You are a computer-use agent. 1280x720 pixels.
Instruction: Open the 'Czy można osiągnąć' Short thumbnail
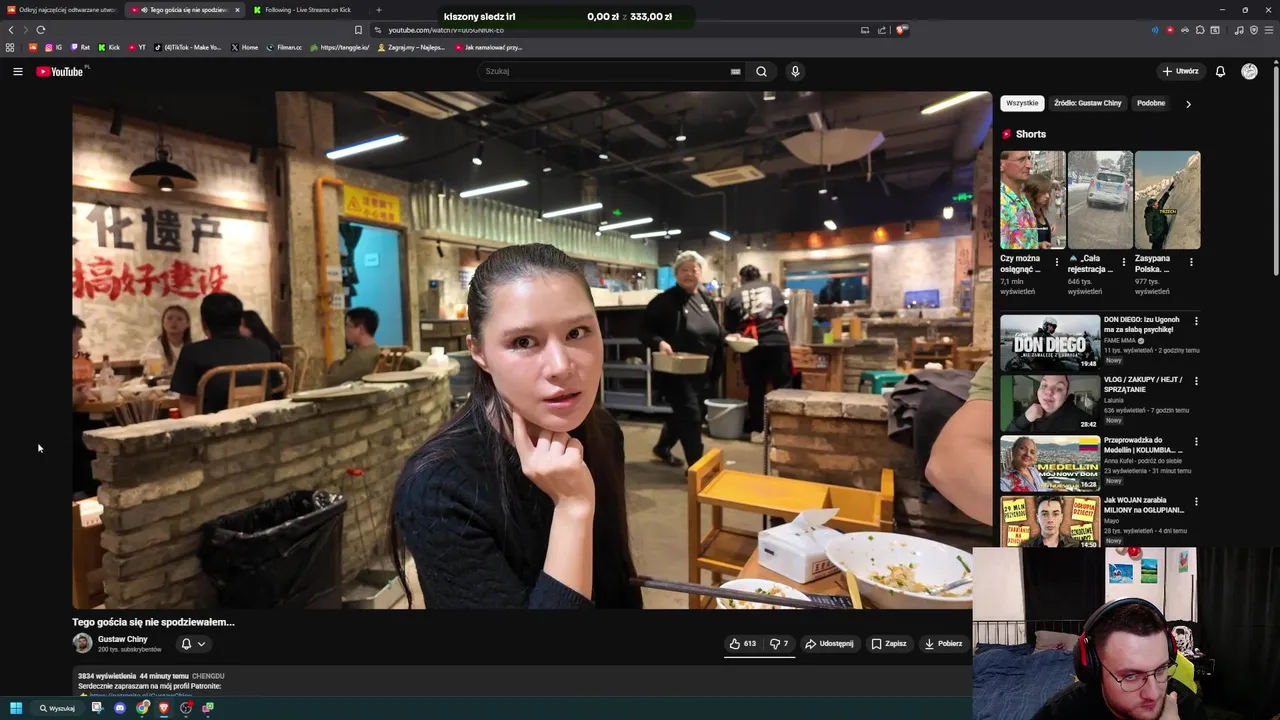tap(1032, 200)
